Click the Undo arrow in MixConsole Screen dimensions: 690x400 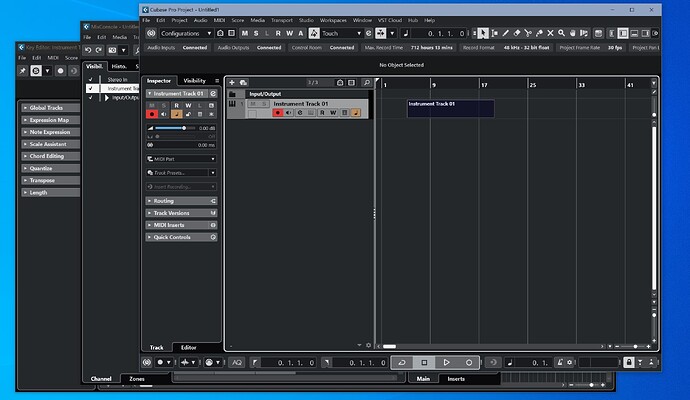[x=89, y=50]
